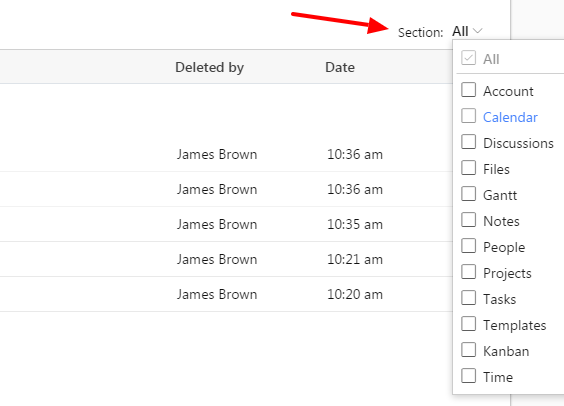The image size is (564, 406).
Task: Click the Section All value
Action: click(x=460, y=31)
